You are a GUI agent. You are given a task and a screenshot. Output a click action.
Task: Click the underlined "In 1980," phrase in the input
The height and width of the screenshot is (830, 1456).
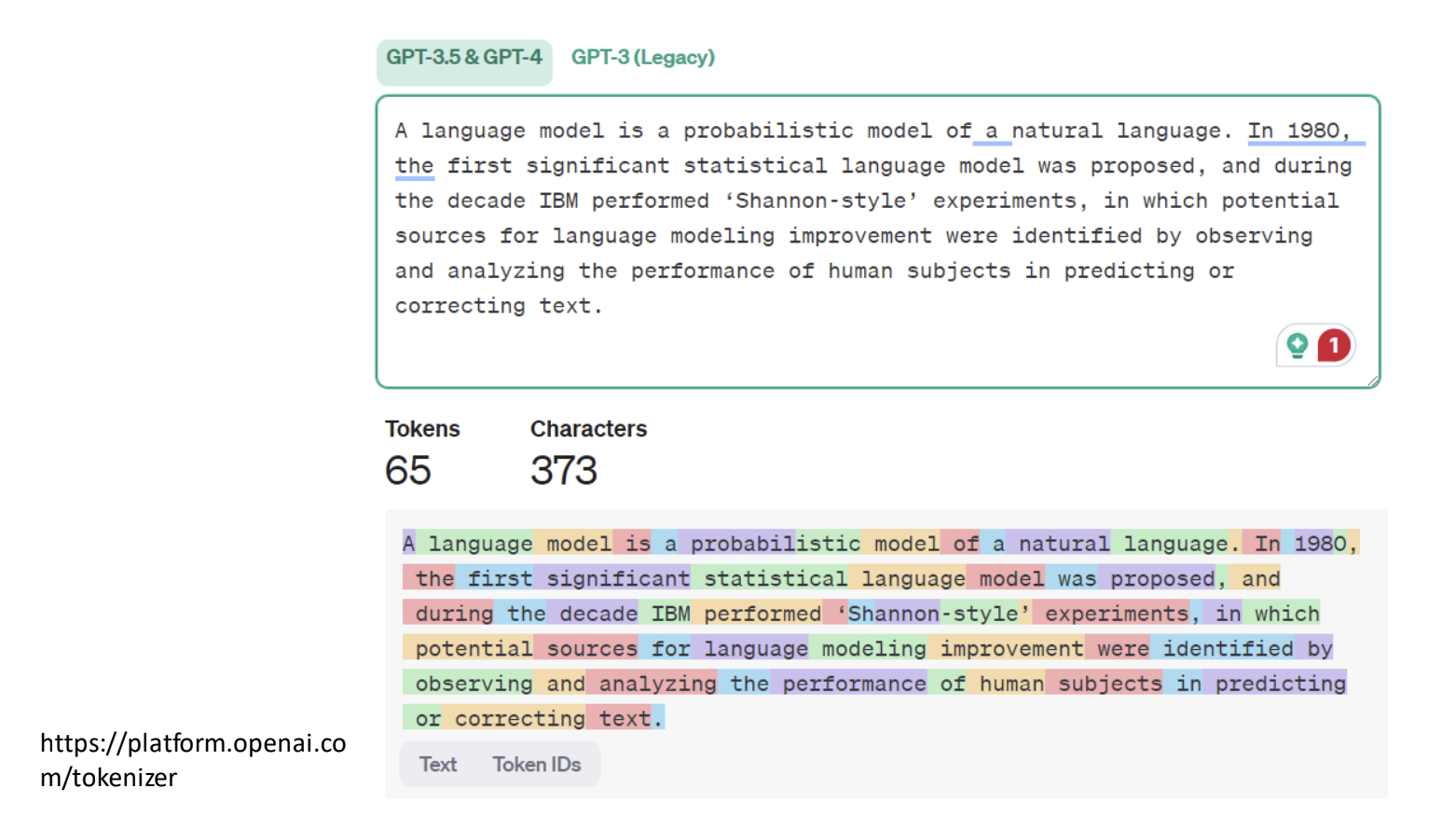pos(1298,131)
